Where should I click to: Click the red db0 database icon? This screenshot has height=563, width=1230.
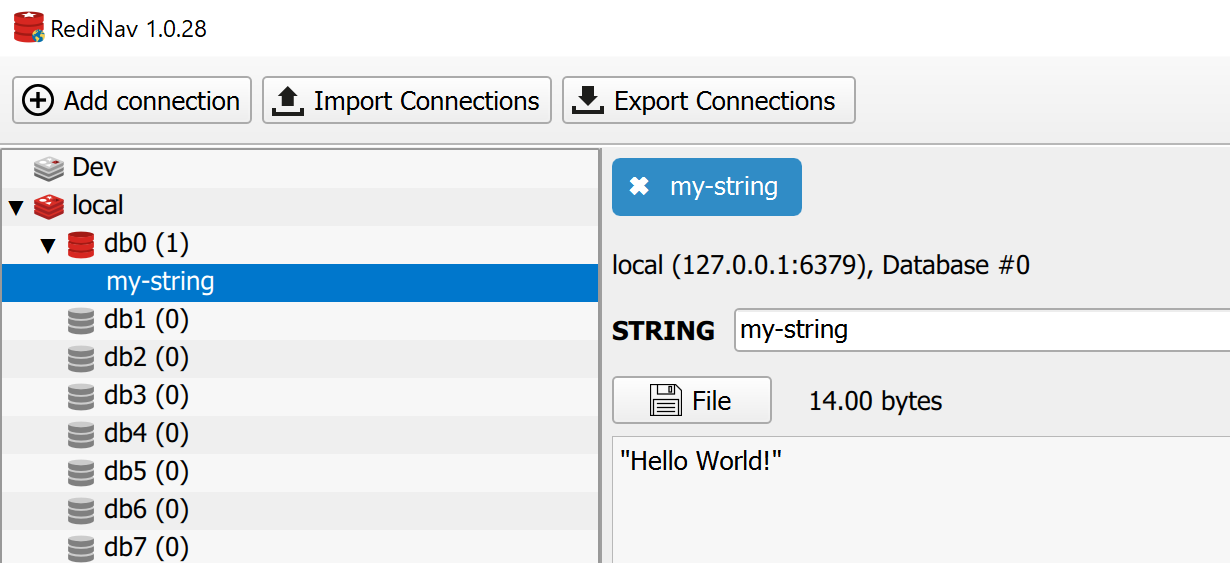(81, 244)
